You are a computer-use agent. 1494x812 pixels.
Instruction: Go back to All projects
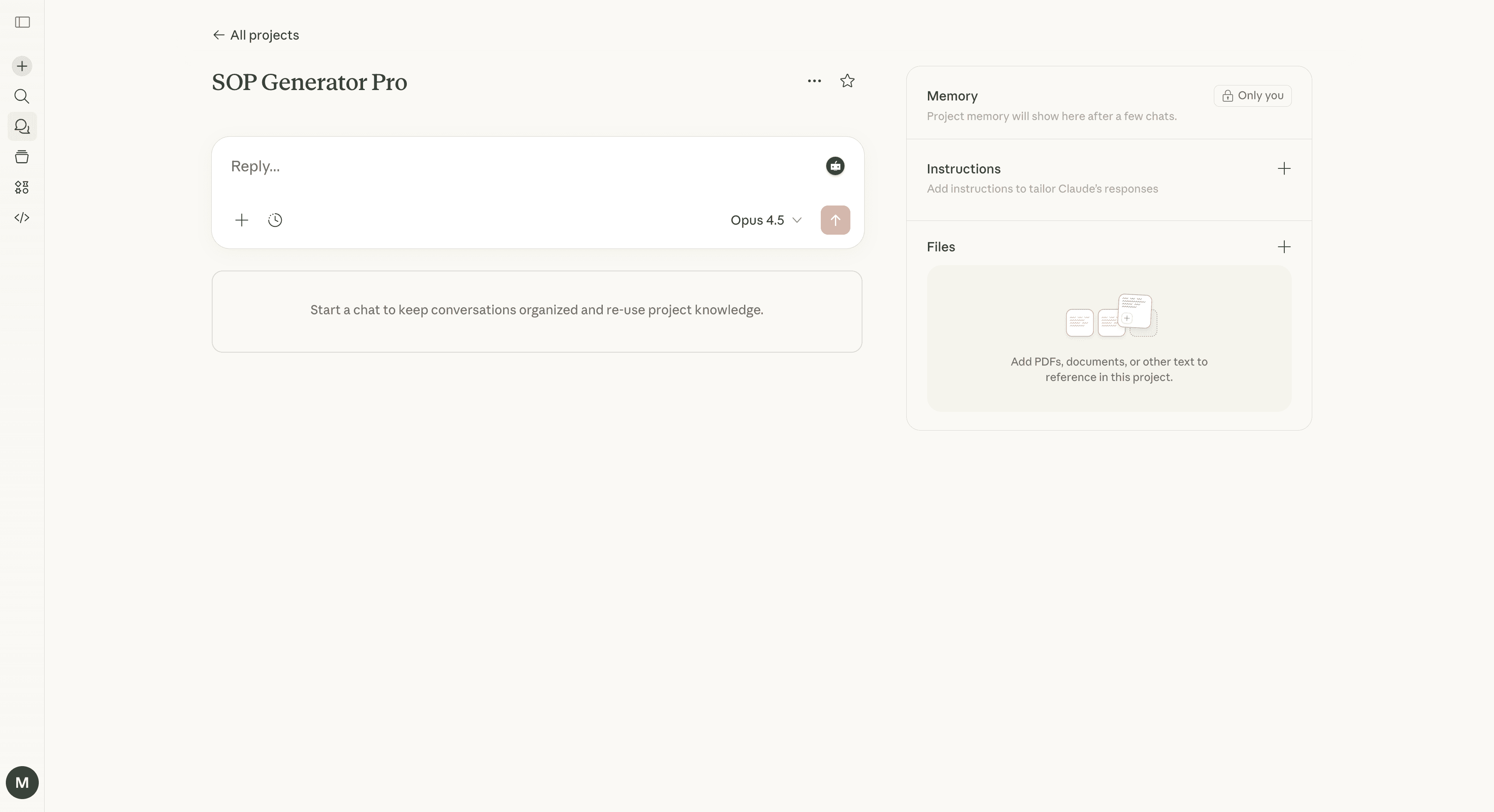coord(256,35)
